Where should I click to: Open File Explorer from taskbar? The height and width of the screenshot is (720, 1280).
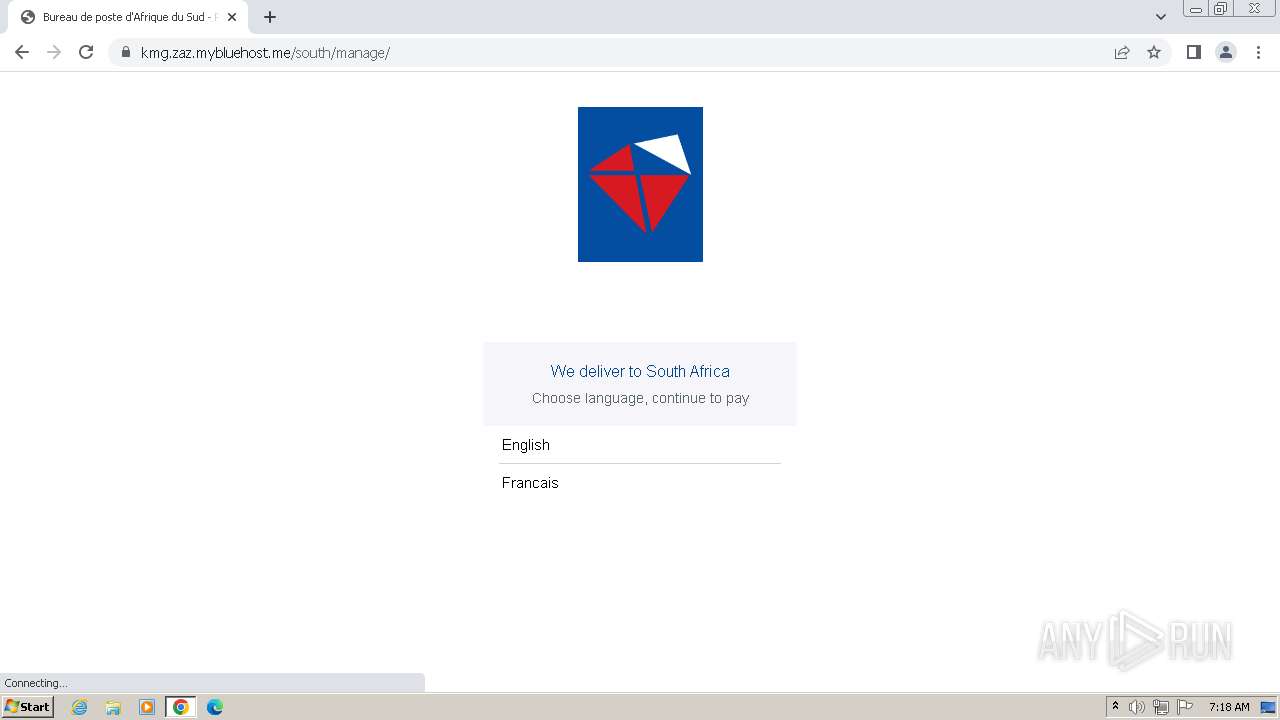[x=113, y=707]
